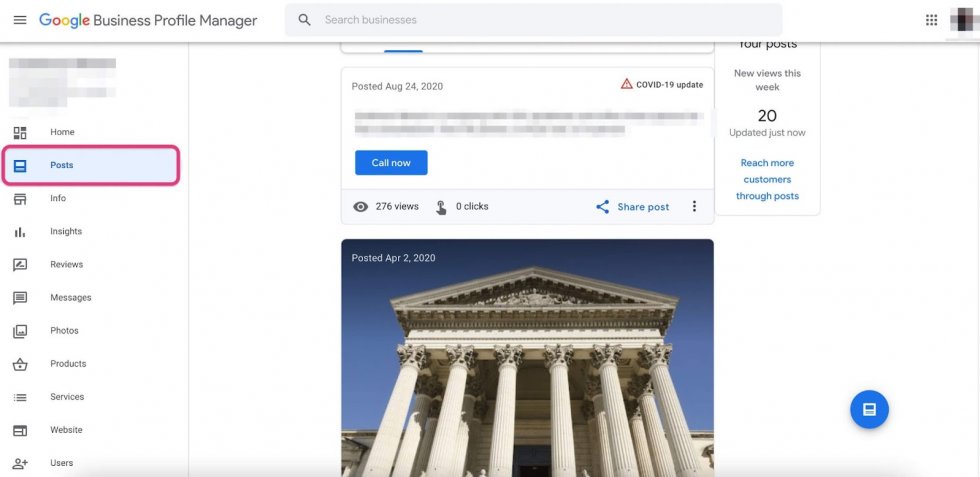Open the Reviews star icon

point(20,264)
